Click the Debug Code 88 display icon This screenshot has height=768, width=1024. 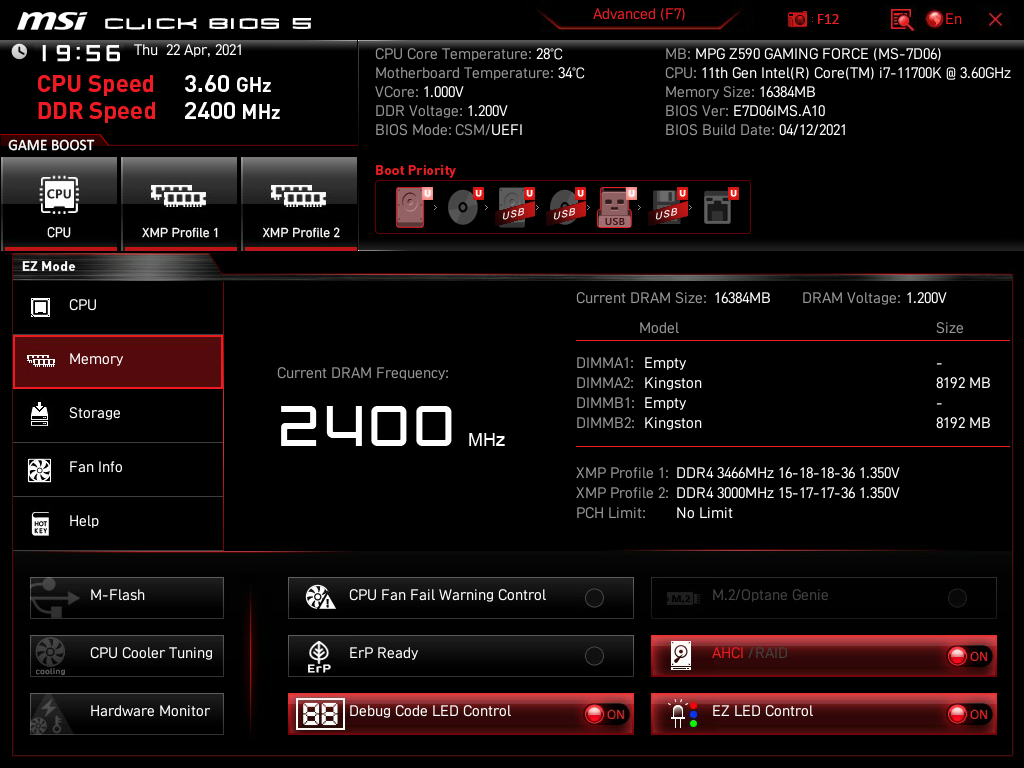coord(320,714)
